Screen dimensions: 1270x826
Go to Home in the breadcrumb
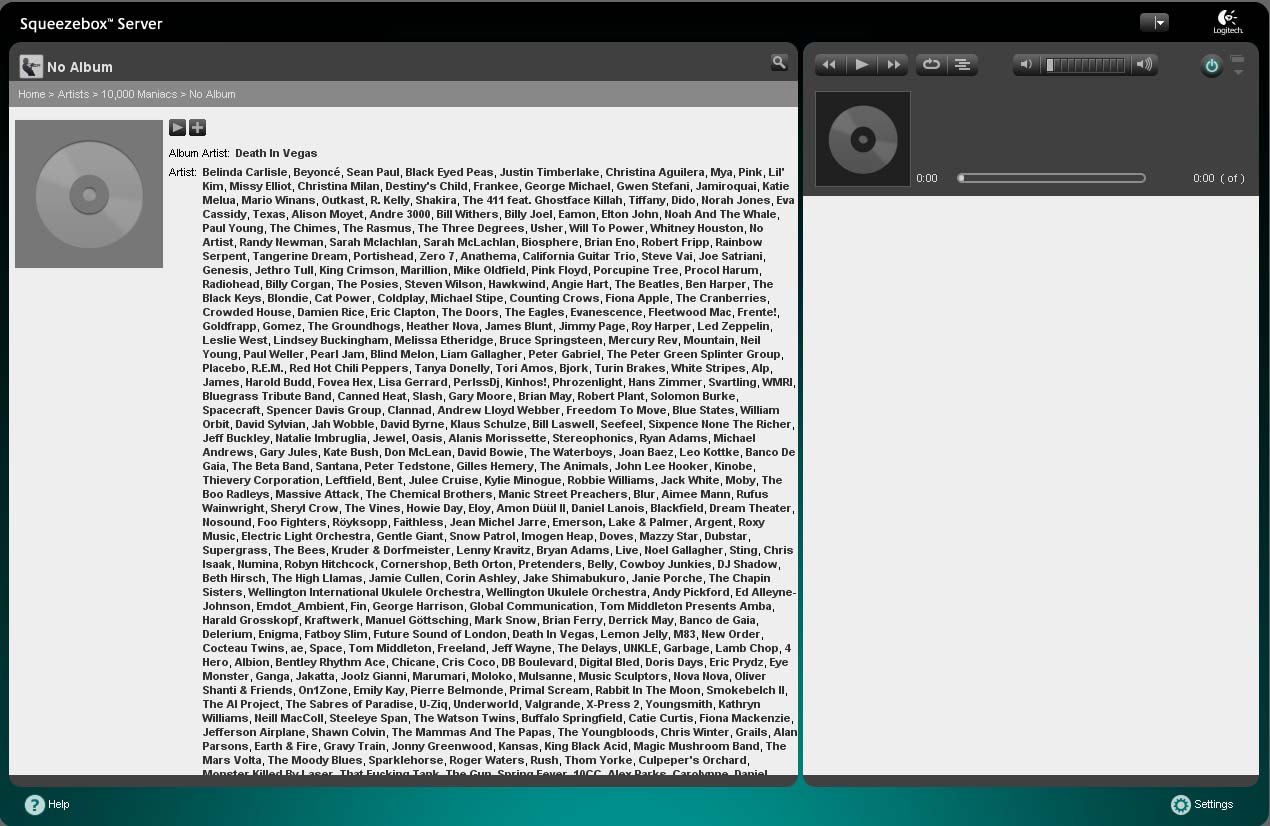pyautogui.click(x=31, y=94)
